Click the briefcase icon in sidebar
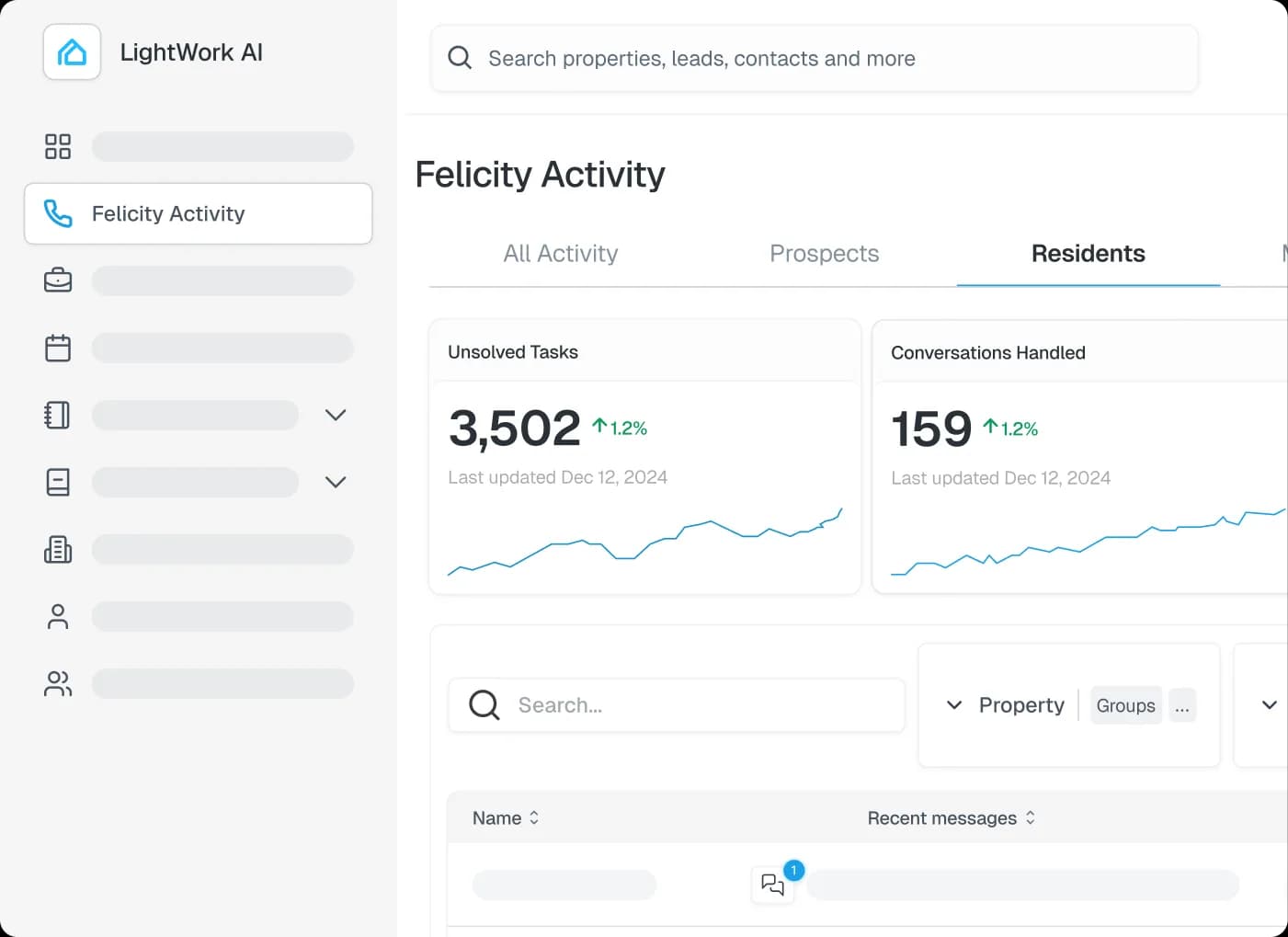The image size is (1288, 937). (x=58, y=280)
